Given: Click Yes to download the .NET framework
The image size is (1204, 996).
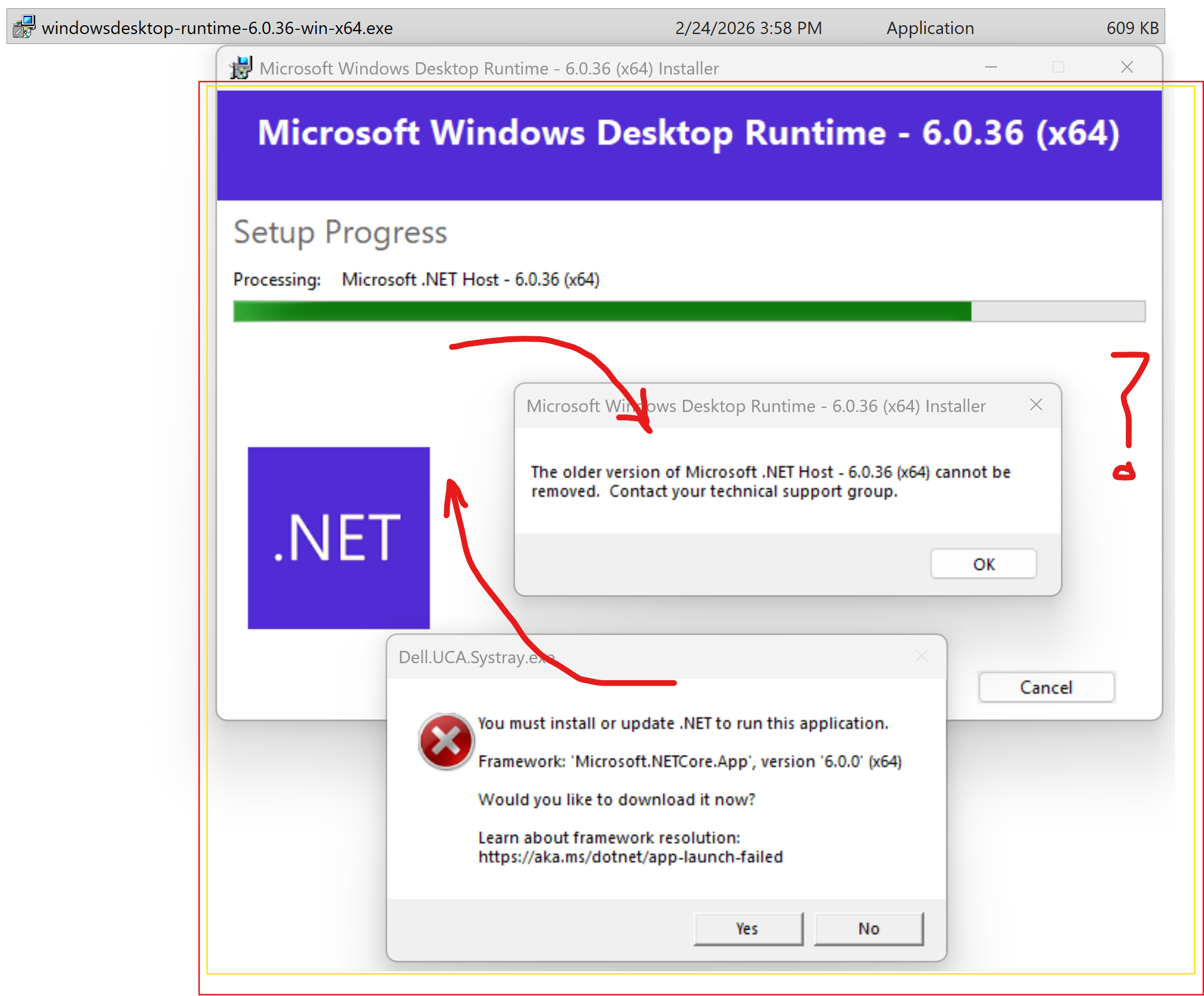Looking at the screenshot, I should pyautogui.click(x=748, y=928).
